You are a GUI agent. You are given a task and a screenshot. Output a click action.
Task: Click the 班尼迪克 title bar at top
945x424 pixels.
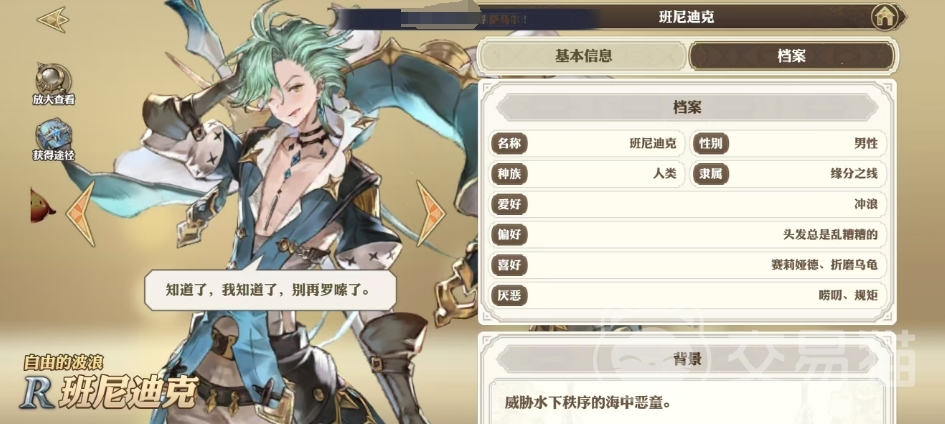point(686,17)
